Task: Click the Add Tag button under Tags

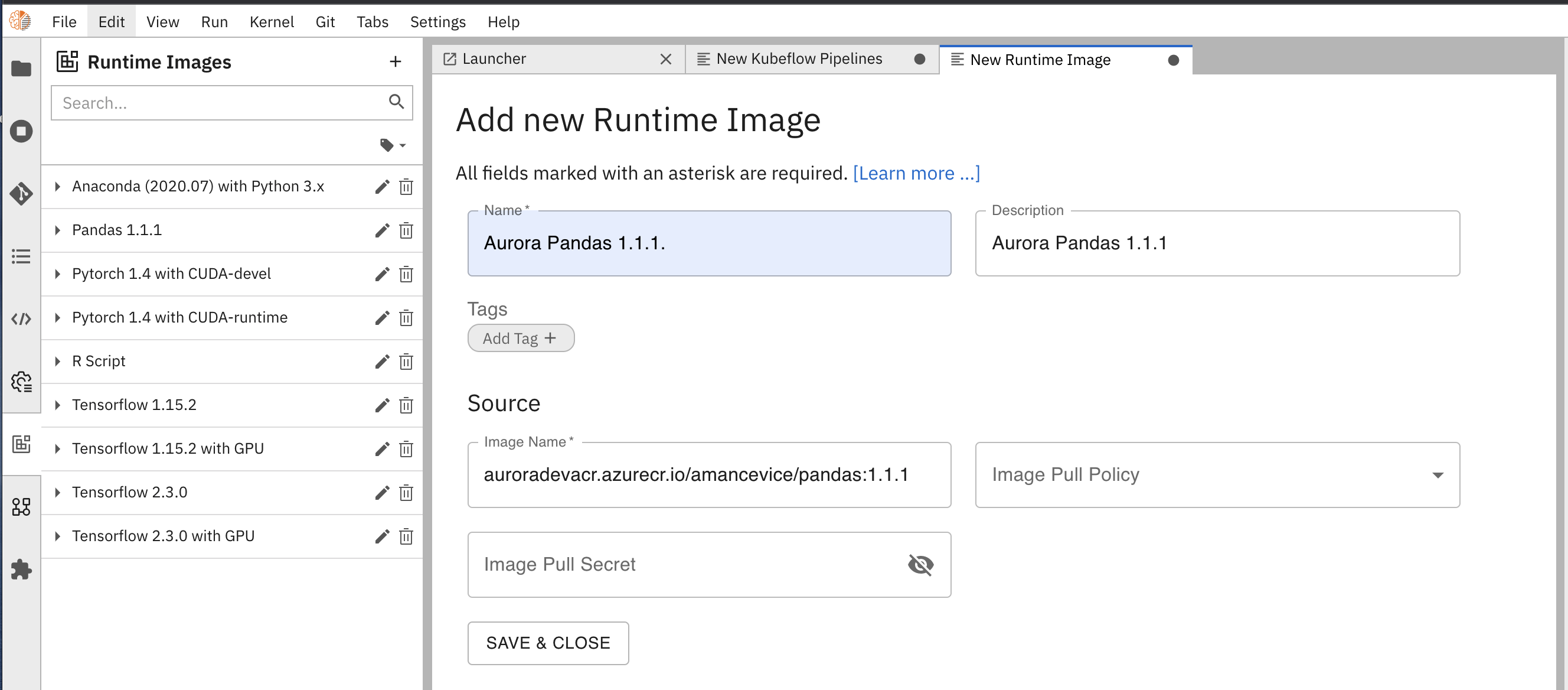Action: point(521,338)
